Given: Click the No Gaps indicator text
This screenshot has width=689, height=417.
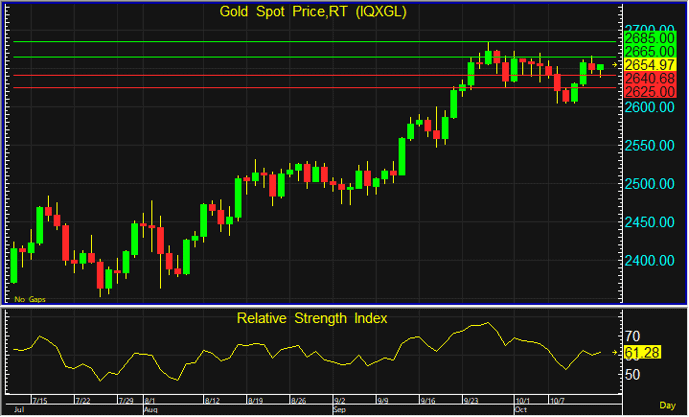Looking at the screenshot, I should [x=30, y=299].
